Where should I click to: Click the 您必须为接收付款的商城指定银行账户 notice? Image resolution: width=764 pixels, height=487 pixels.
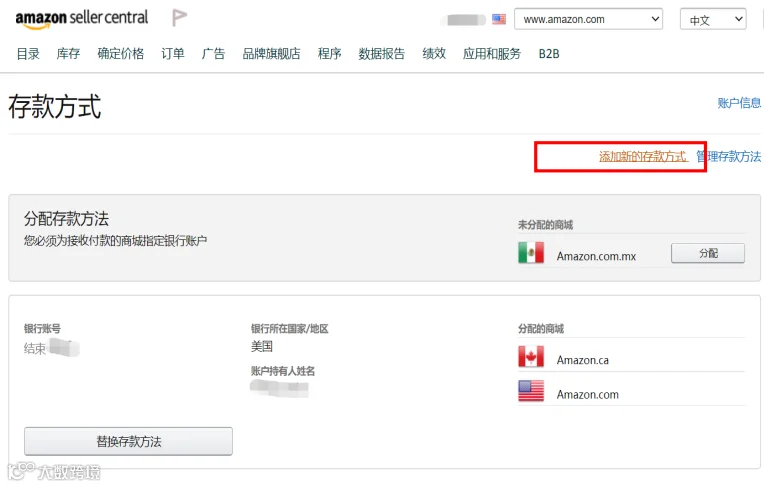(115, 240)
